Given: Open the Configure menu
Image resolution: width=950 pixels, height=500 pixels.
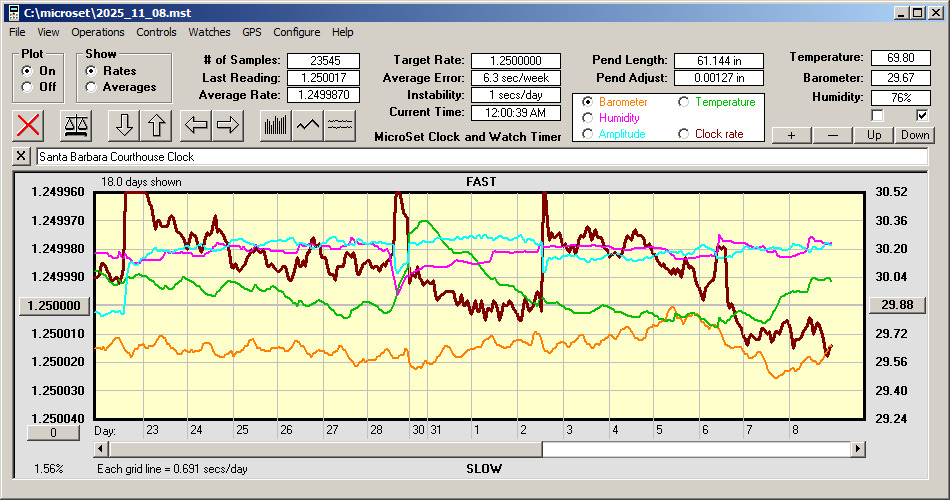Looking at the screenshot, I should (297, 32).
